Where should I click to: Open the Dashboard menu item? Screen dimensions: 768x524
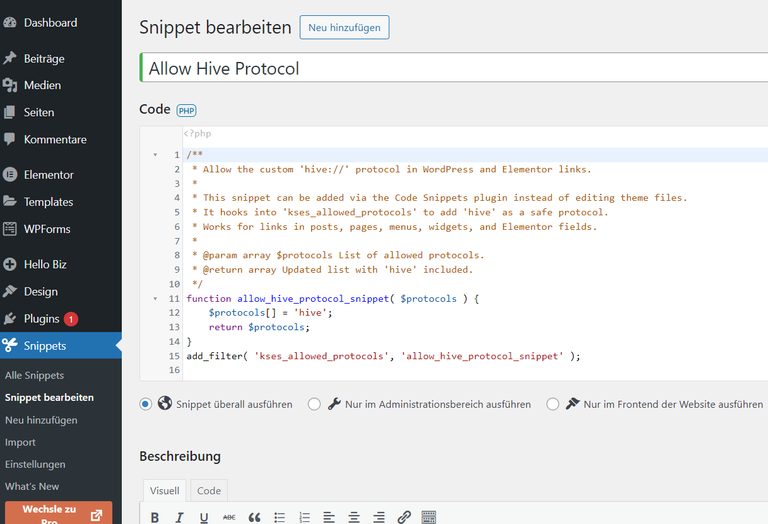(50, 23)
